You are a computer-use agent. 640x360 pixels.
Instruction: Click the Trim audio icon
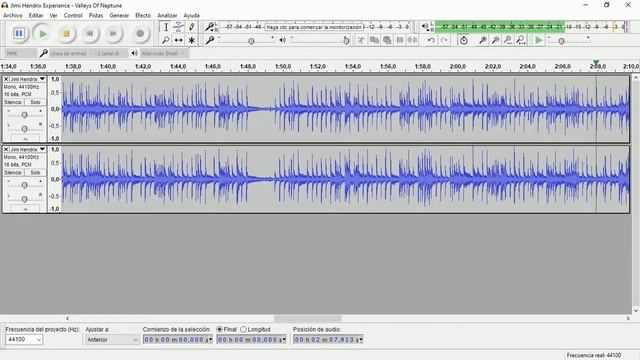400,40
